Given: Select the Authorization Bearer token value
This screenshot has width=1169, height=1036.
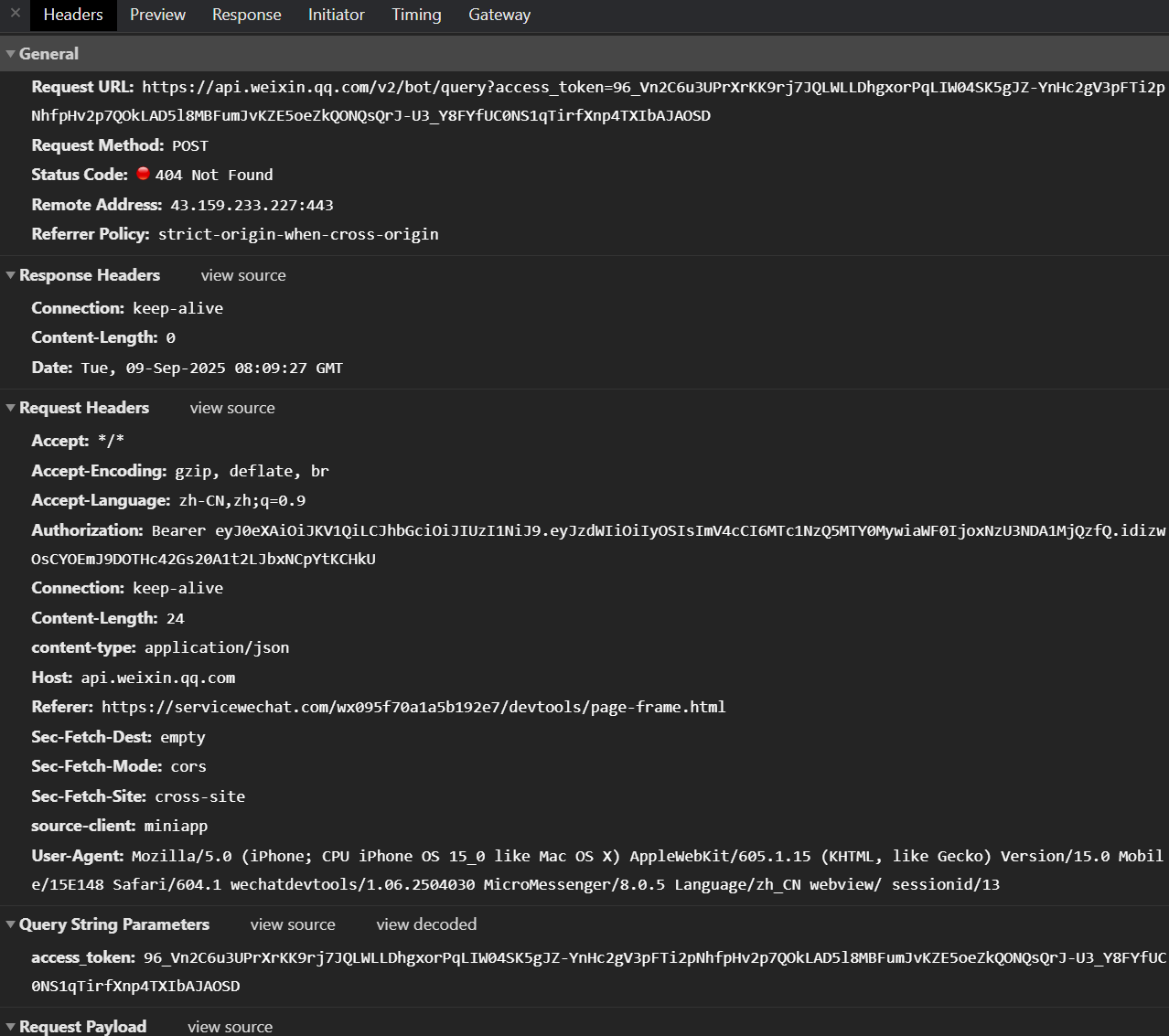Looking at the screenshot, I should pos(598,545).
